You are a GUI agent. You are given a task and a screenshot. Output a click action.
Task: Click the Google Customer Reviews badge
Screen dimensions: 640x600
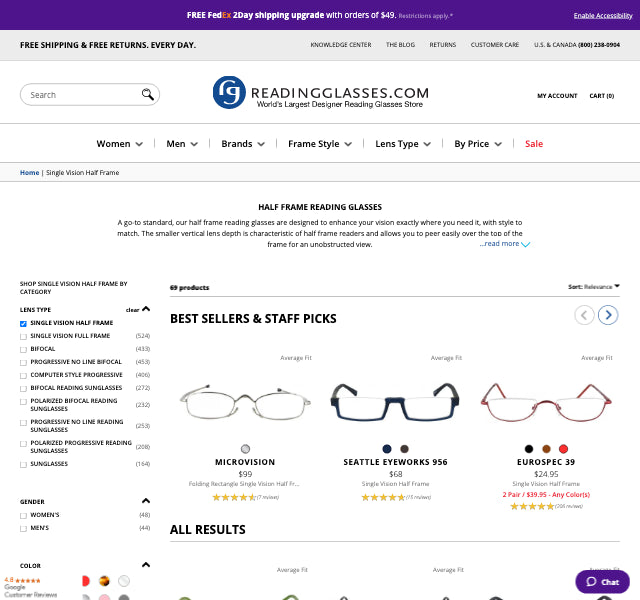(28, 587)
